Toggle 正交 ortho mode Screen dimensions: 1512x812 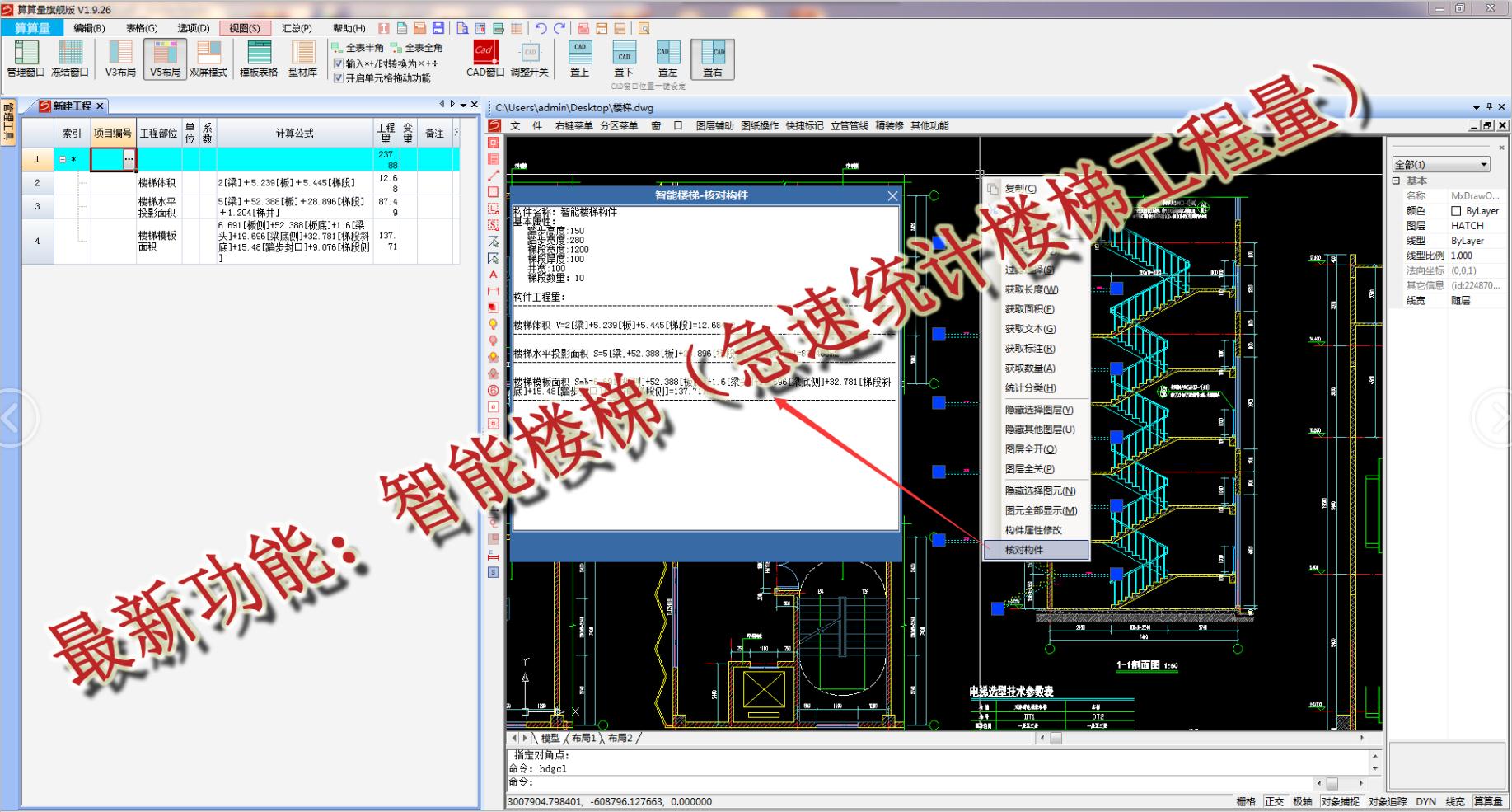point(1275,801)
